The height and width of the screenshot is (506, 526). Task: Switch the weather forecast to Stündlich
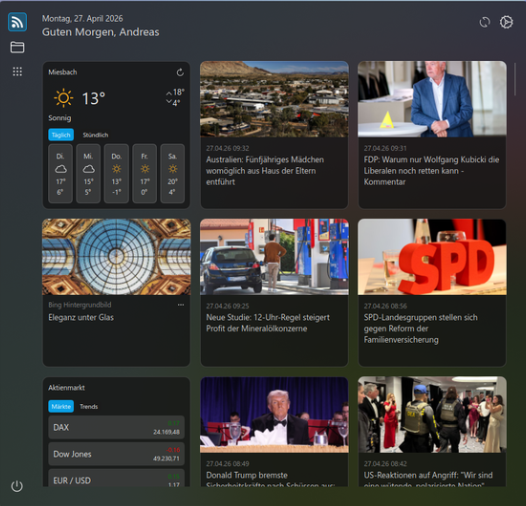point(95,135)
